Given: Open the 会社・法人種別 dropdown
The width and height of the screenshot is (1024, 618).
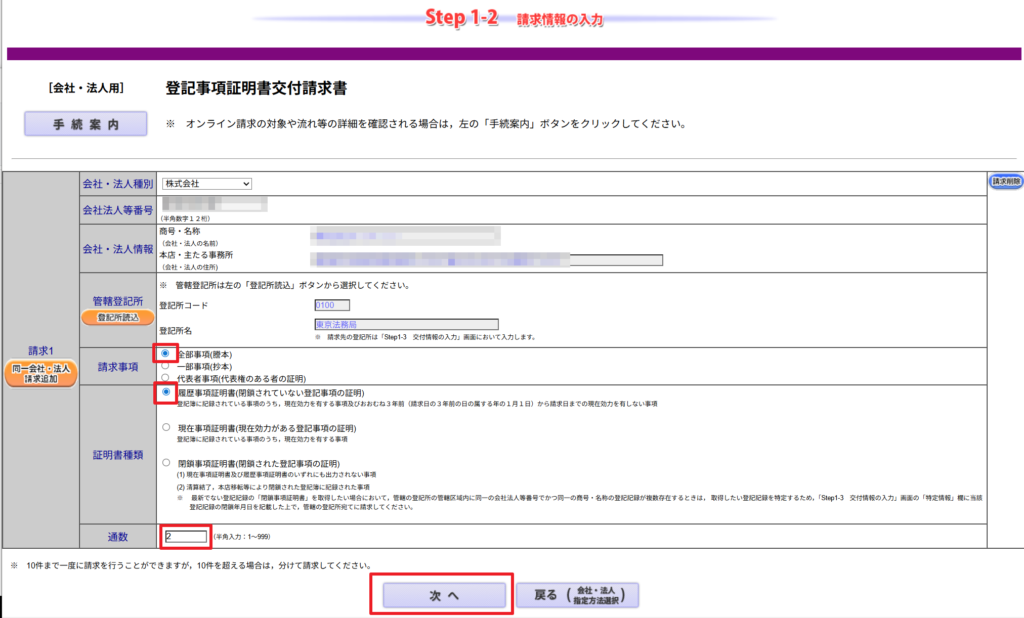Looking at the screenshot, I should [x=207, y=184].
